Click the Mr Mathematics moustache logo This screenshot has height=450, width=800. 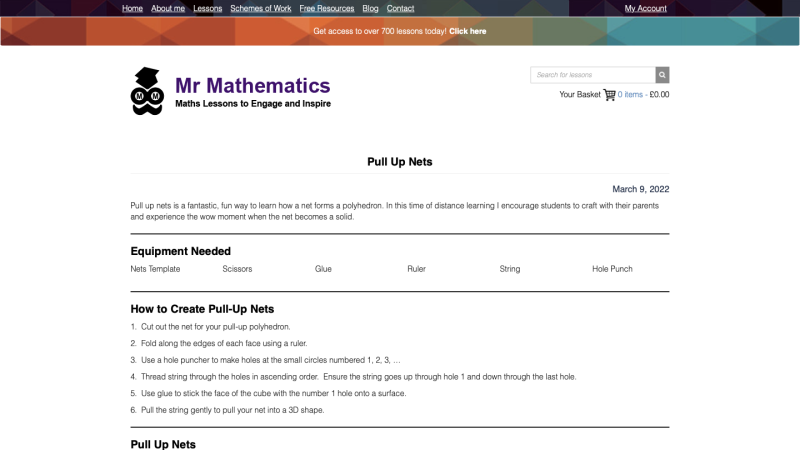147,91
